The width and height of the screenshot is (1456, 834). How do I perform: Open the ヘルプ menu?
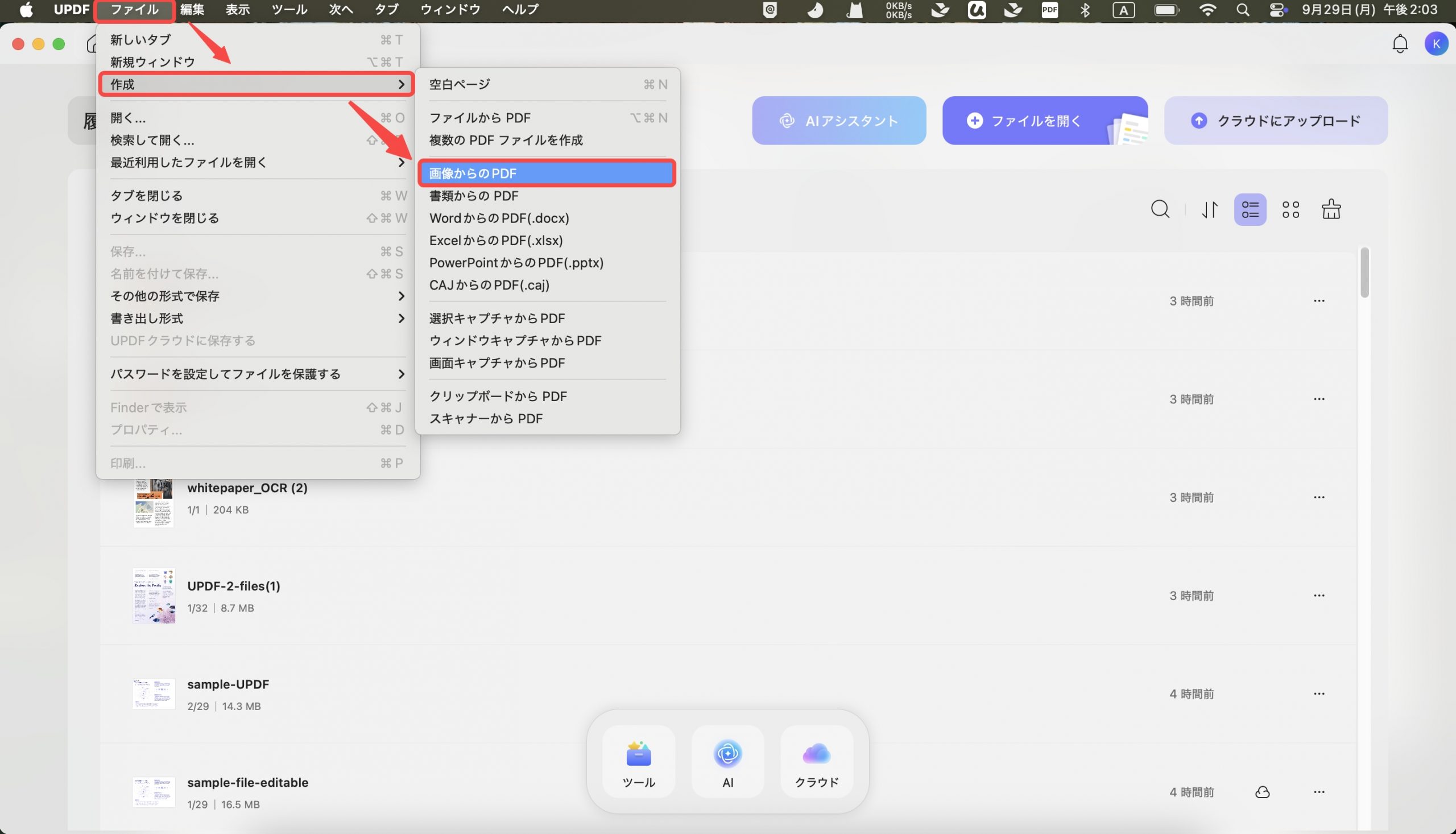pyautogui.click(x=520, y=10)
